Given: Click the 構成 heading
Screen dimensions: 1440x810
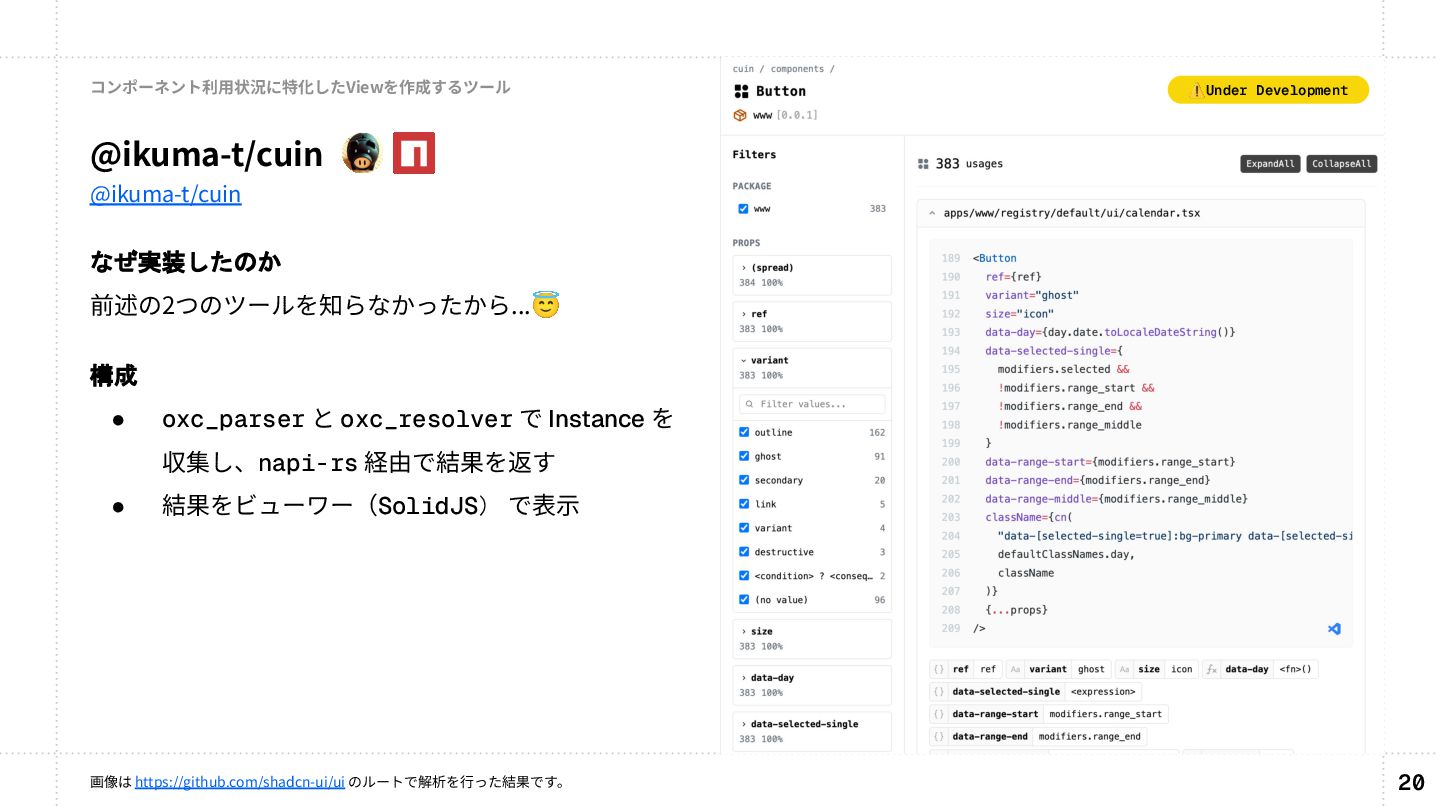Looking at the screenshot, I should pos(113,376).
